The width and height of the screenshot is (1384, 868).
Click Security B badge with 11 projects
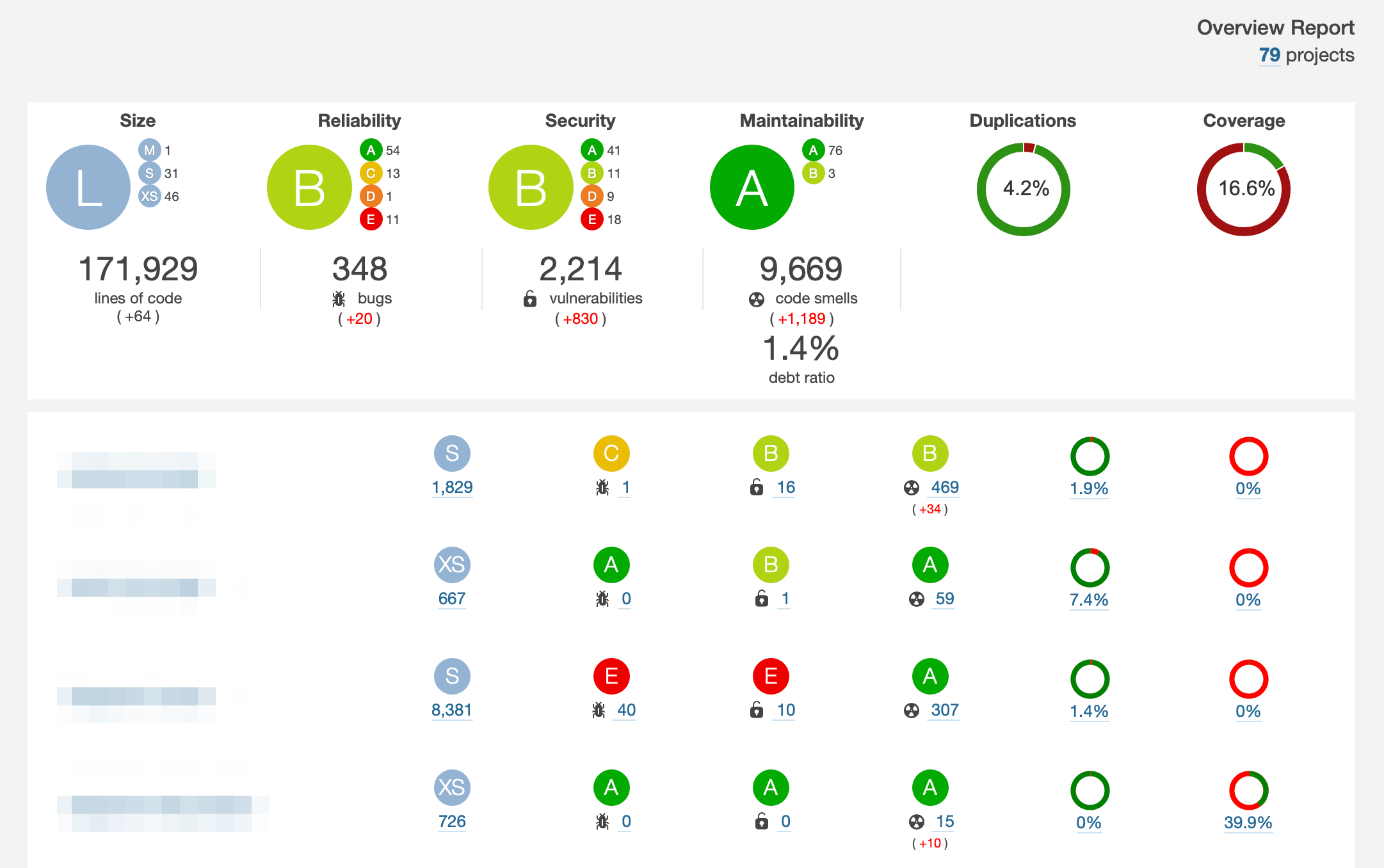[x=592, y=173]
